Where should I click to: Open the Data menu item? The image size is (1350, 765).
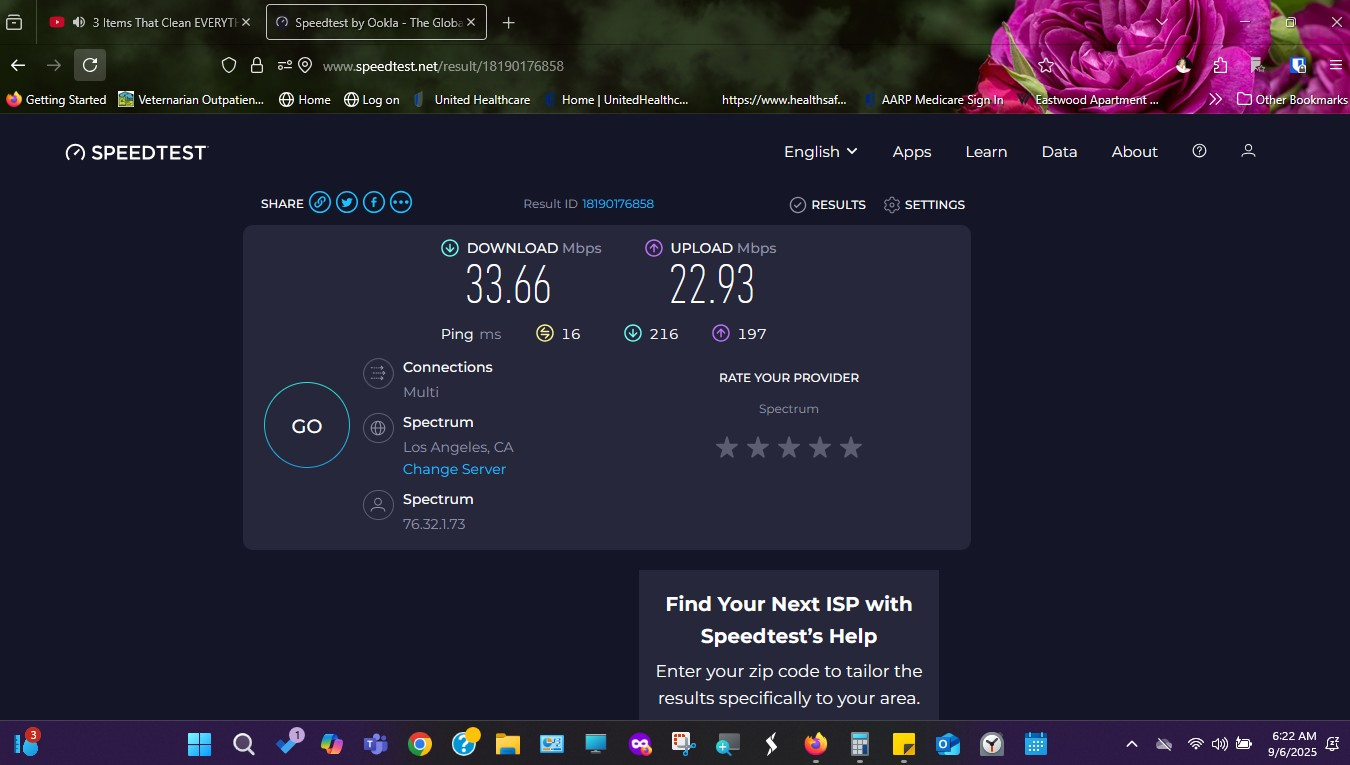click(x=1059, y=152)
